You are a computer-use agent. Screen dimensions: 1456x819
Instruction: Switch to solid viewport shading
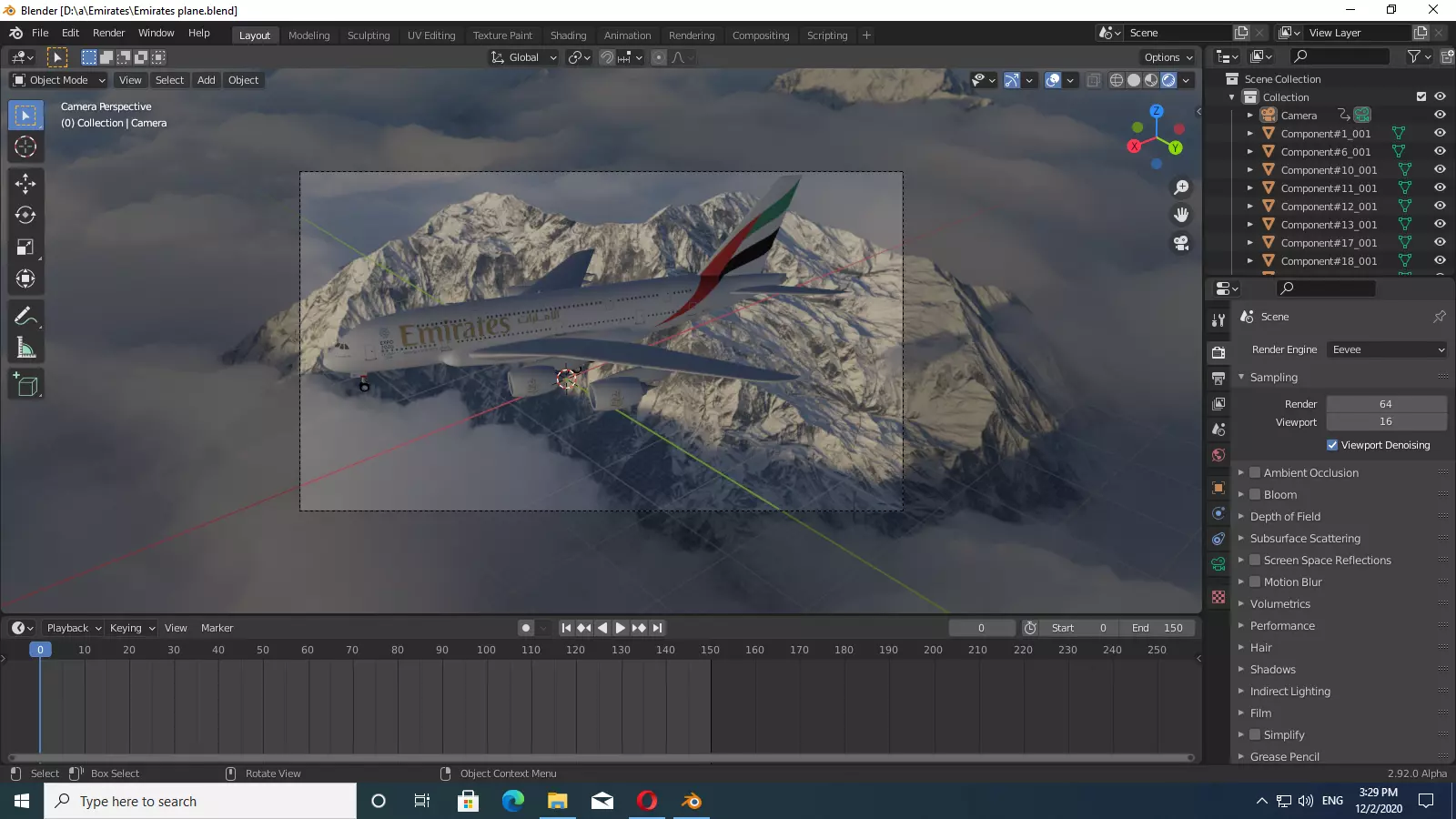pos(1134,80)
